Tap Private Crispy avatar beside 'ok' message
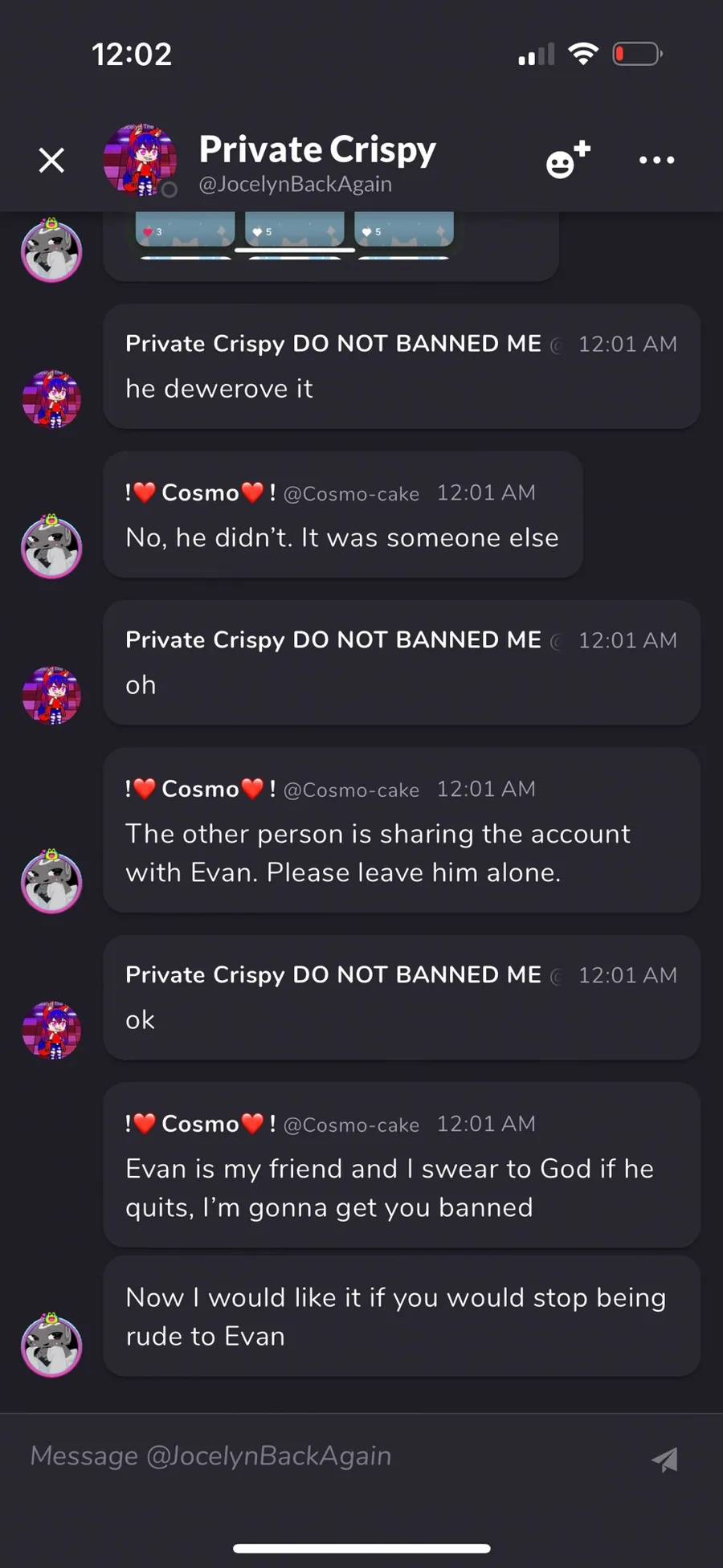This screenshot has width=723, height=1568. pos(51,1030)
